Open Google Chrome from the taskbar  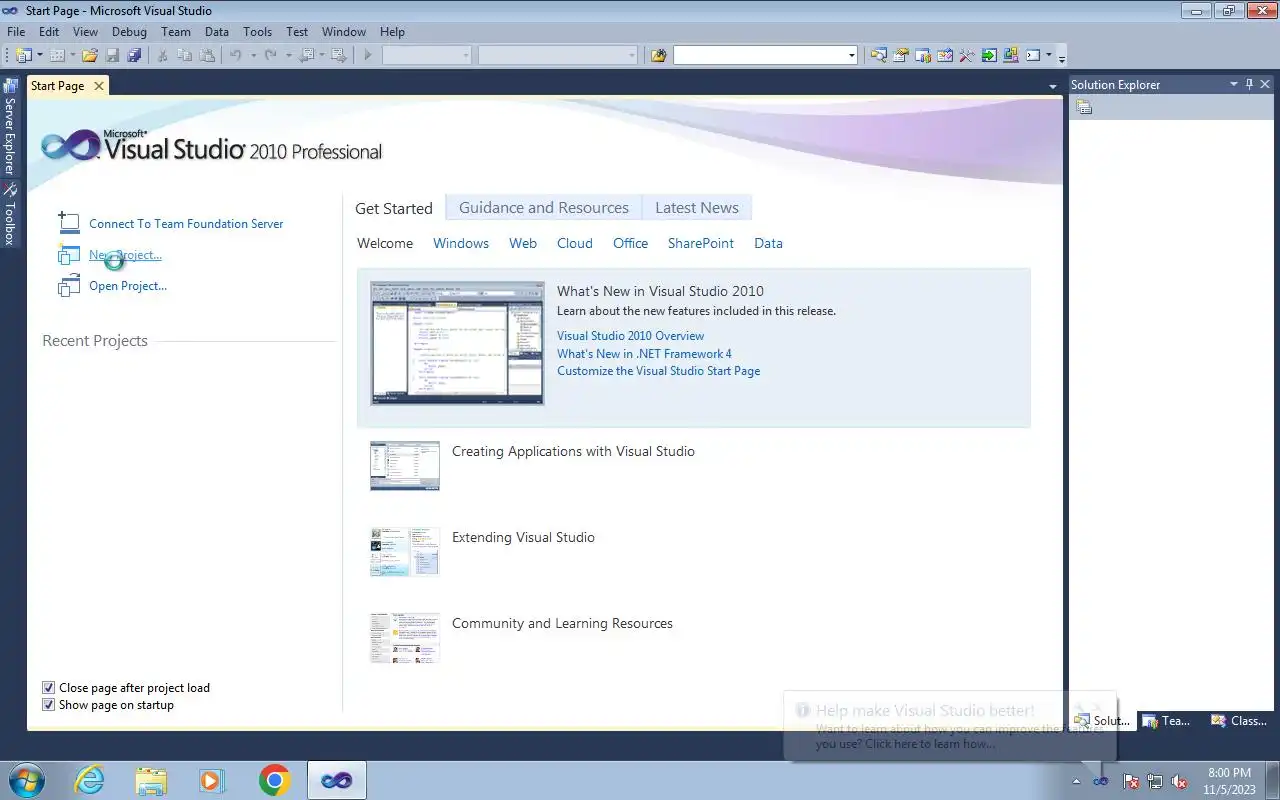click(274, 780)
